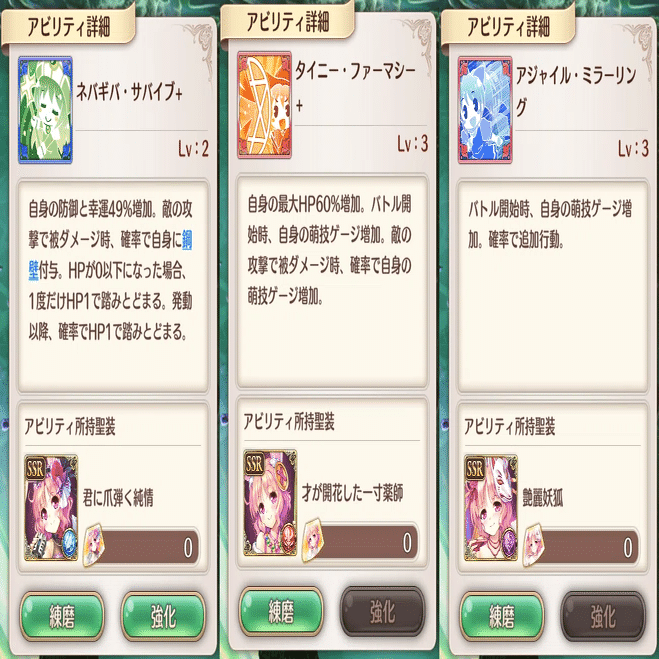Tap 練磨 button in the タイニー・ファーマシー+ panel

tap(281, 611)
